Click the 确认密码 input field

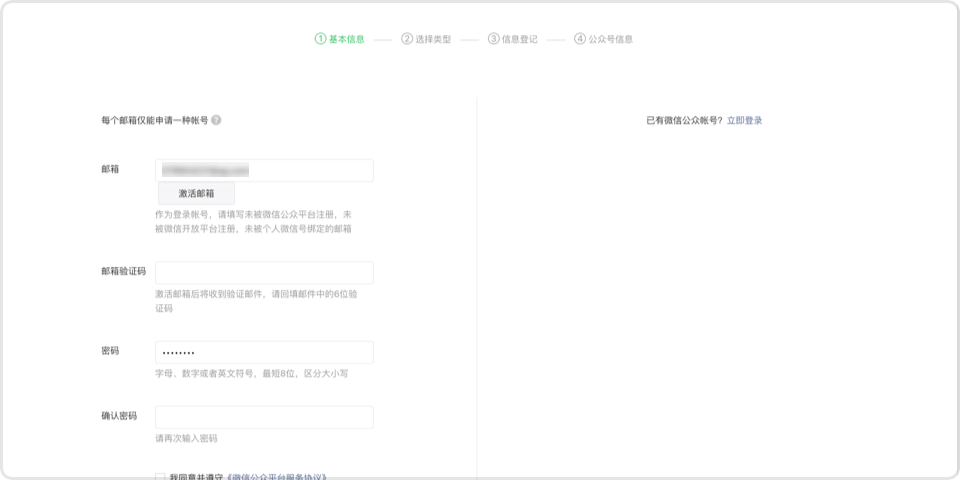click(x=264, y=417)
